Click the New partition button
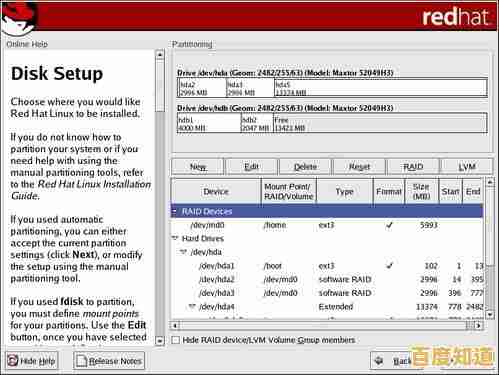Viewport: 499px width, 375px height. pos(197,167)
